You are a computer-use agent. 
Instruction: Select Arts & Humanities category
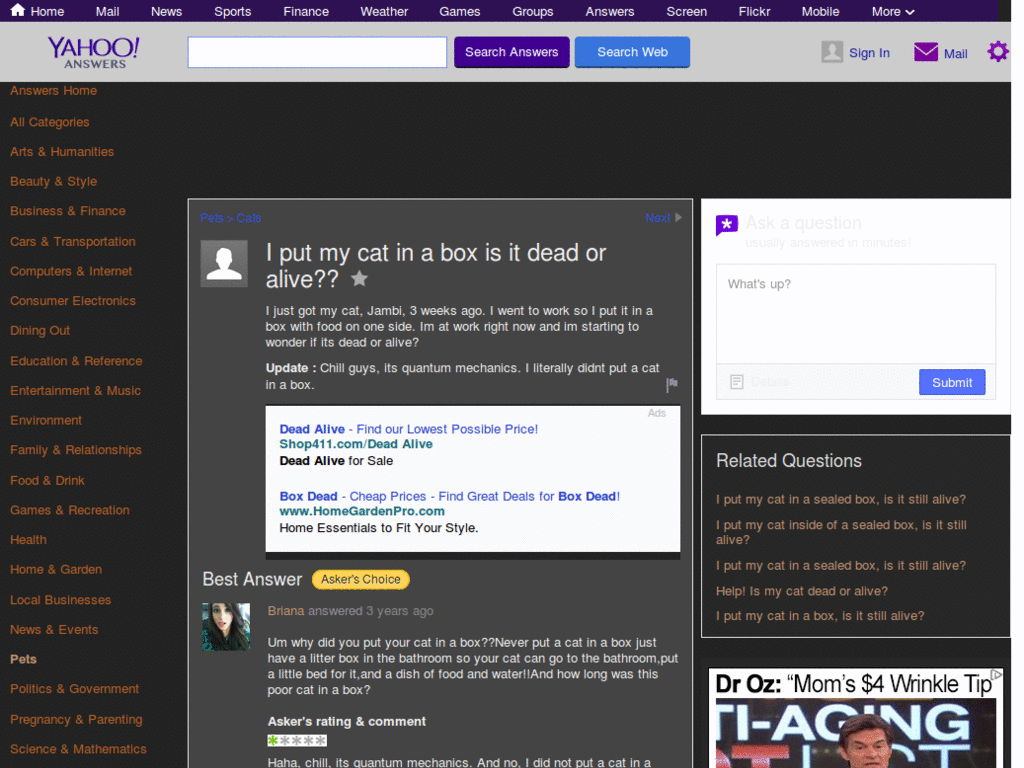coord(62,152)
